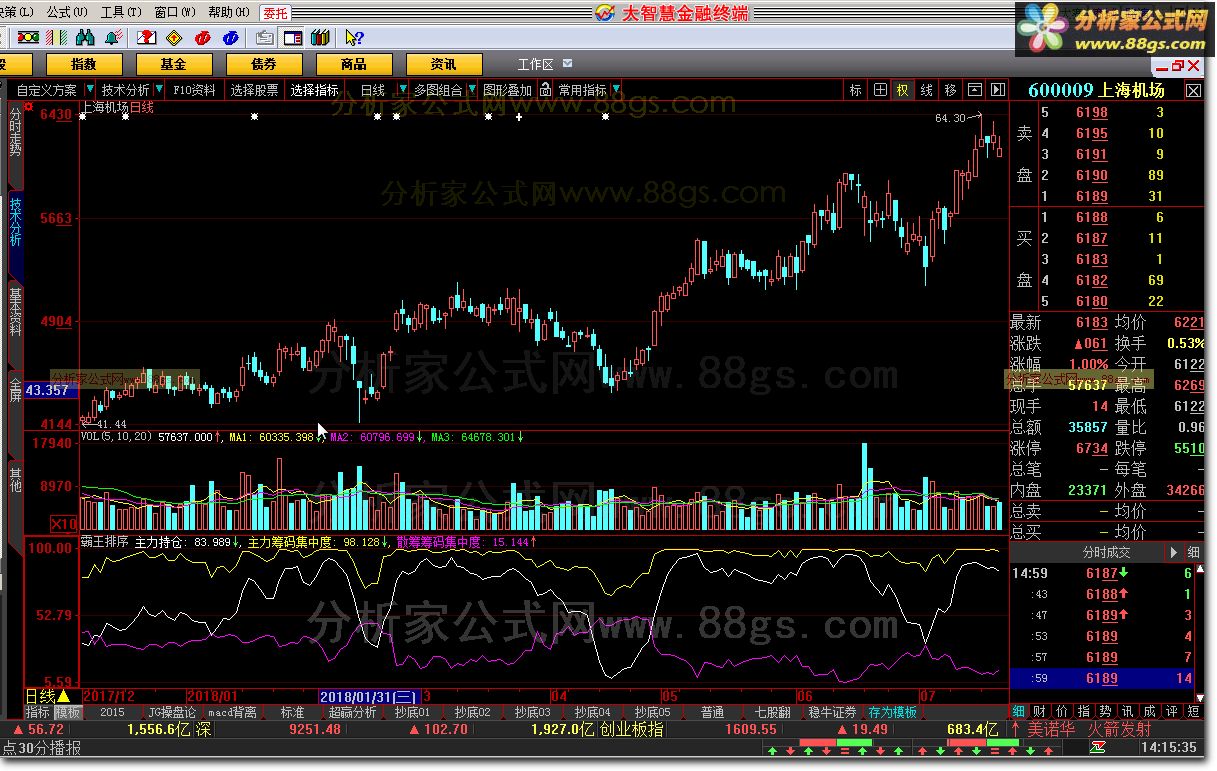The image size is (1217, 771).
Task: Click the 债券 category button
Action: [x=264, y=64]
